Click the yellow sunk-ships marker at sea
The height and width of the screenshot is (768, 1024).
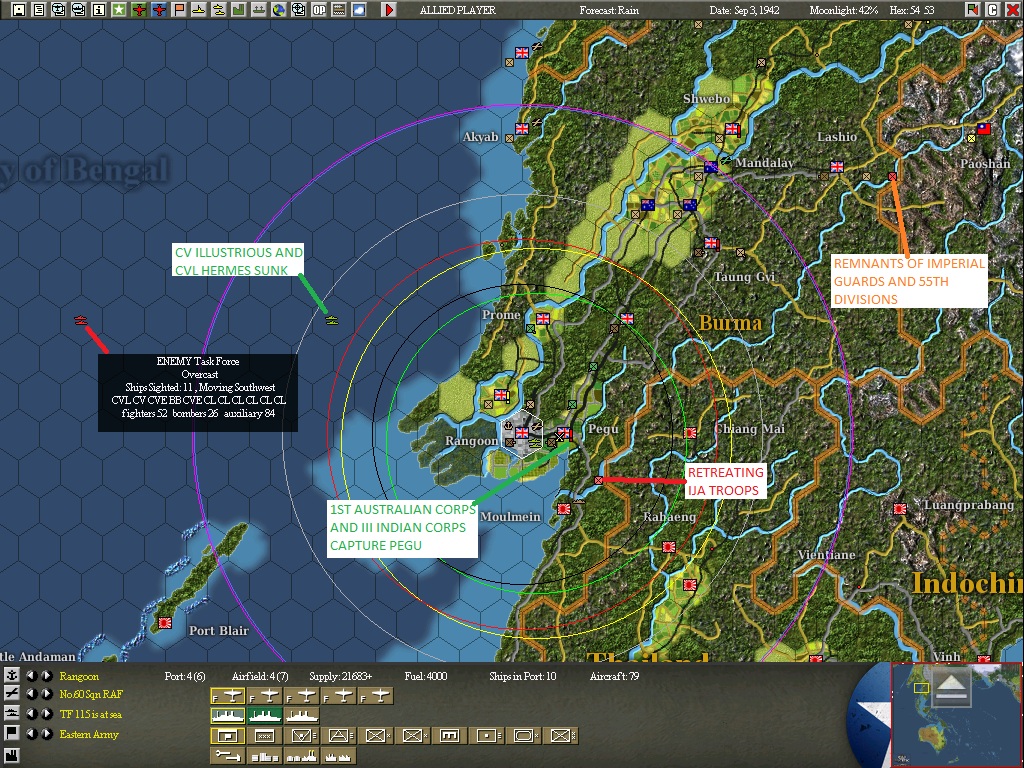pos(332,320)
